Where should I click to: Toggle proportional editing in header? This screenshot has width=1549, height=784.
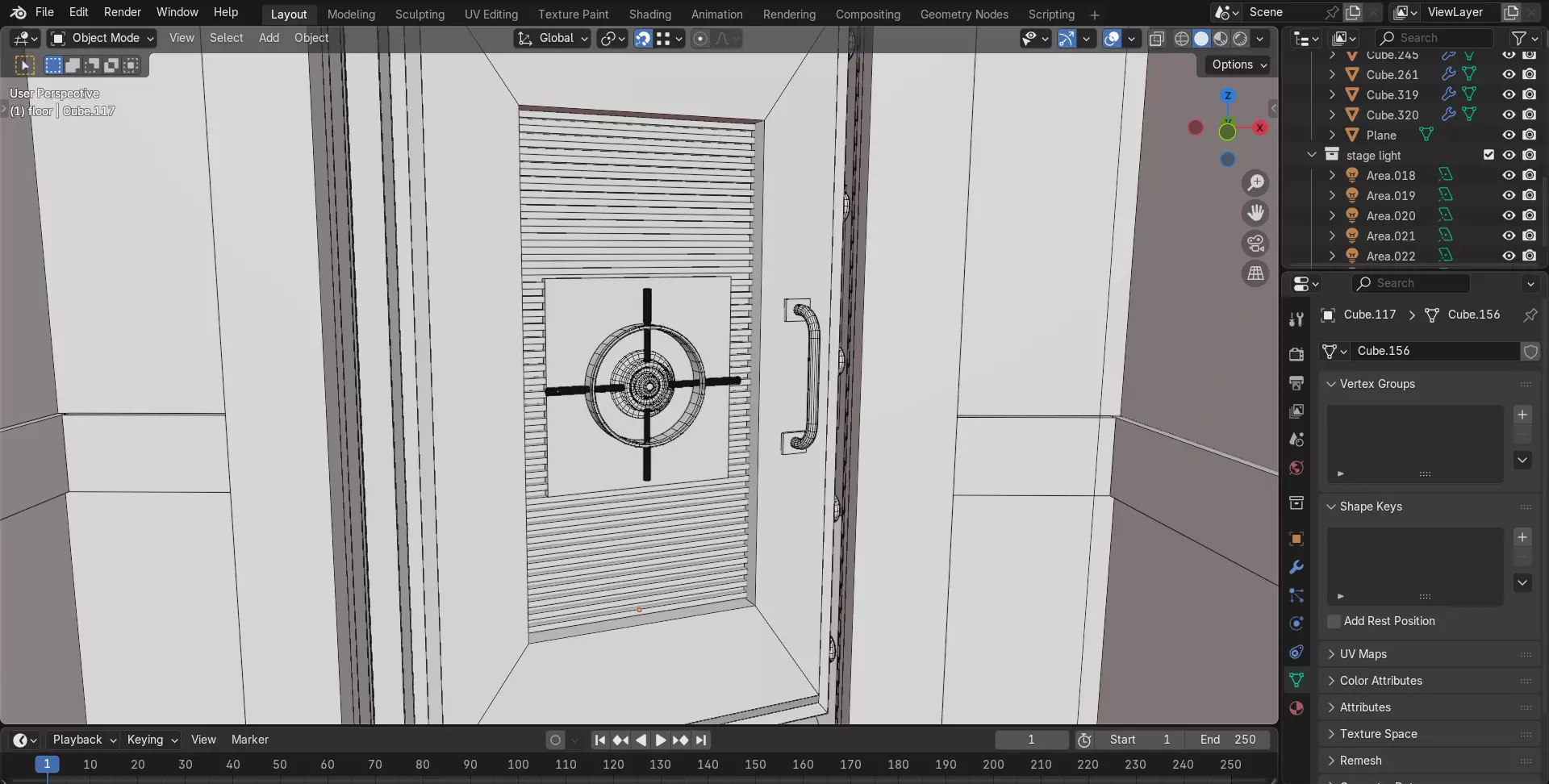[700, 39]
